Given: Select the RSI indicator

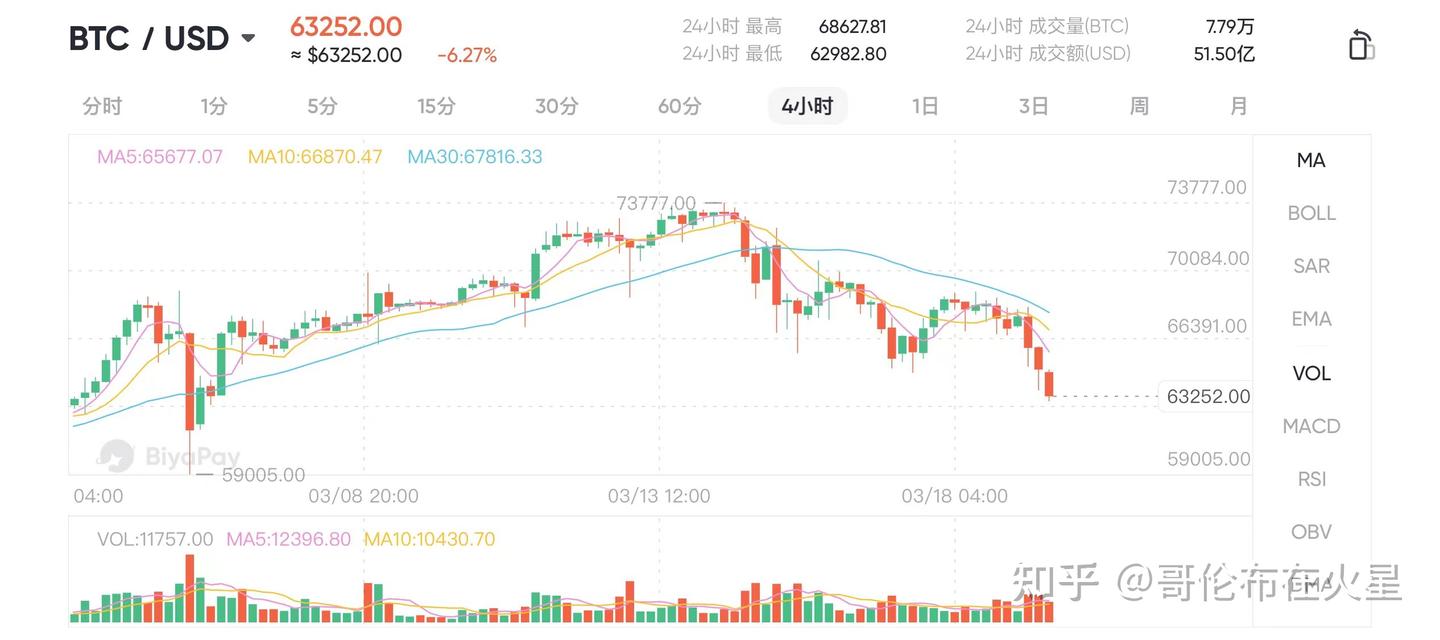Looking at the screenshot, I should click(x=1310, y=478).
